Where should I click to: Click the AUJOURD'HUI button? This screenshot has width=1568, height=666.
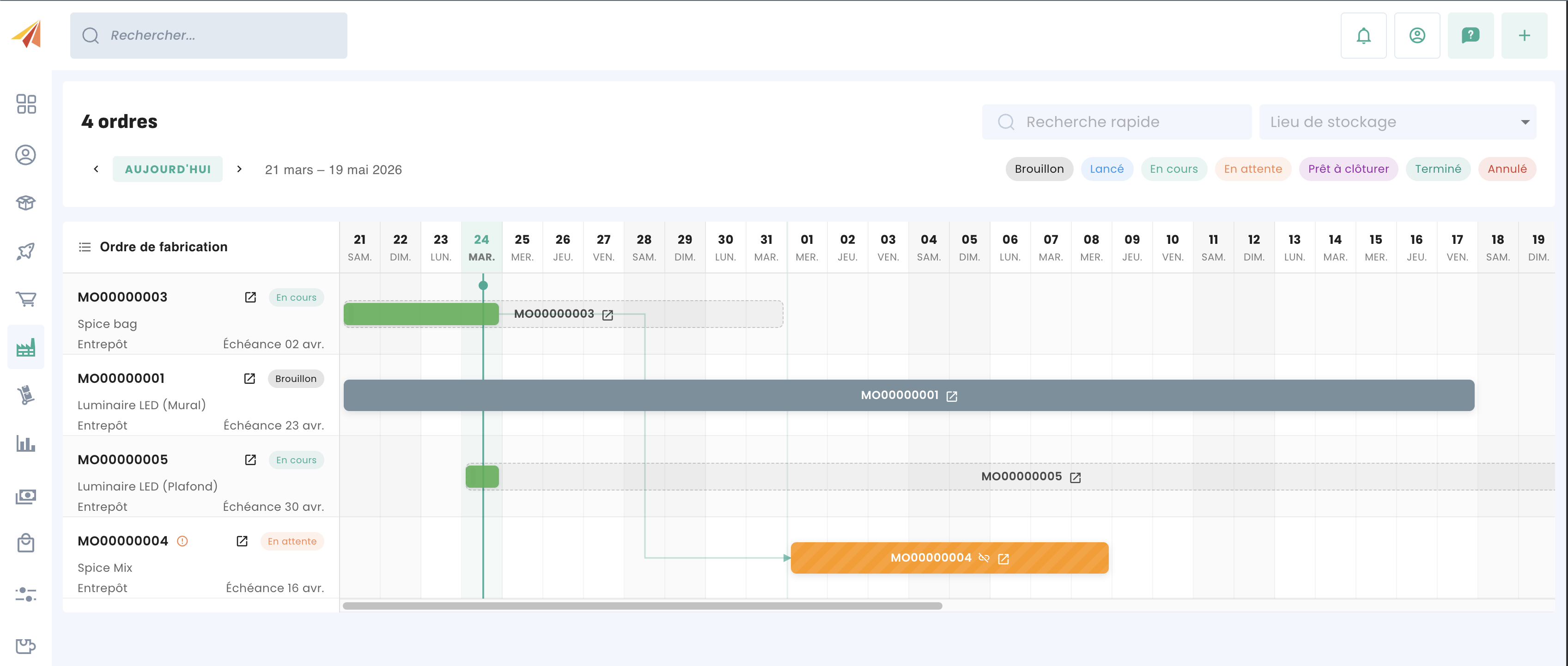coord(167,169)
